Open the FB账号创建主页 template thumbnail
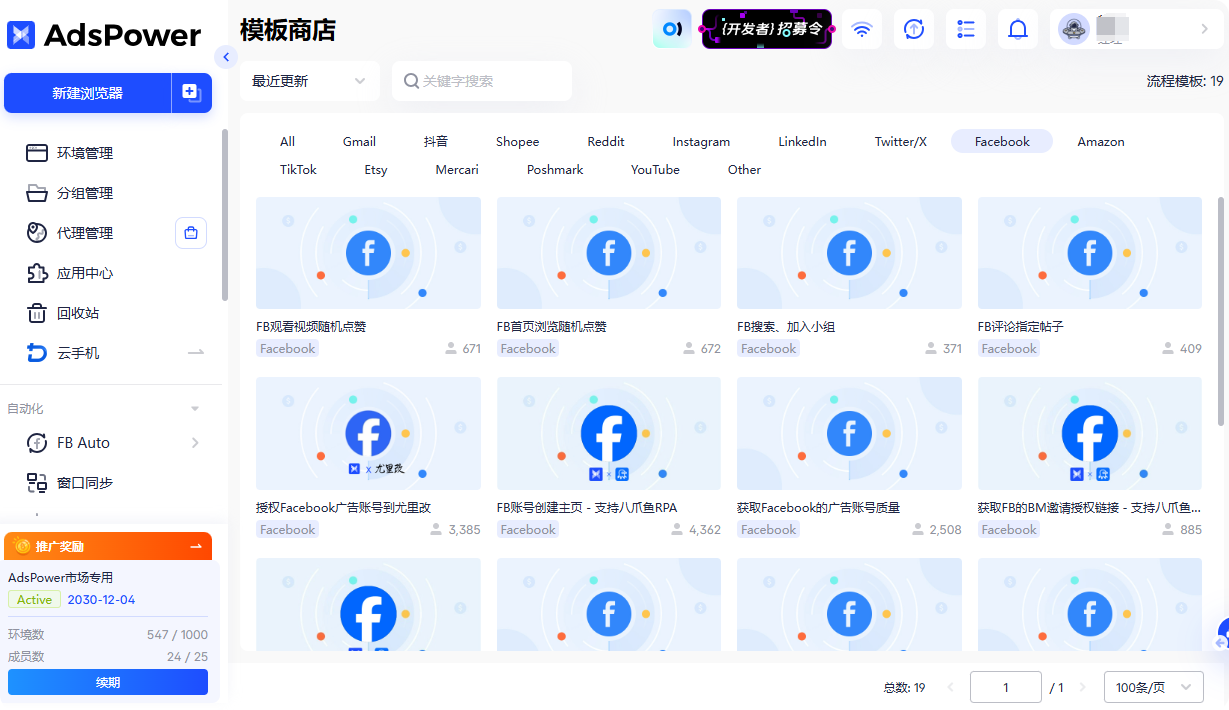Image resolution: width=1229 pixels, height=710 pixels. (609, 433)
